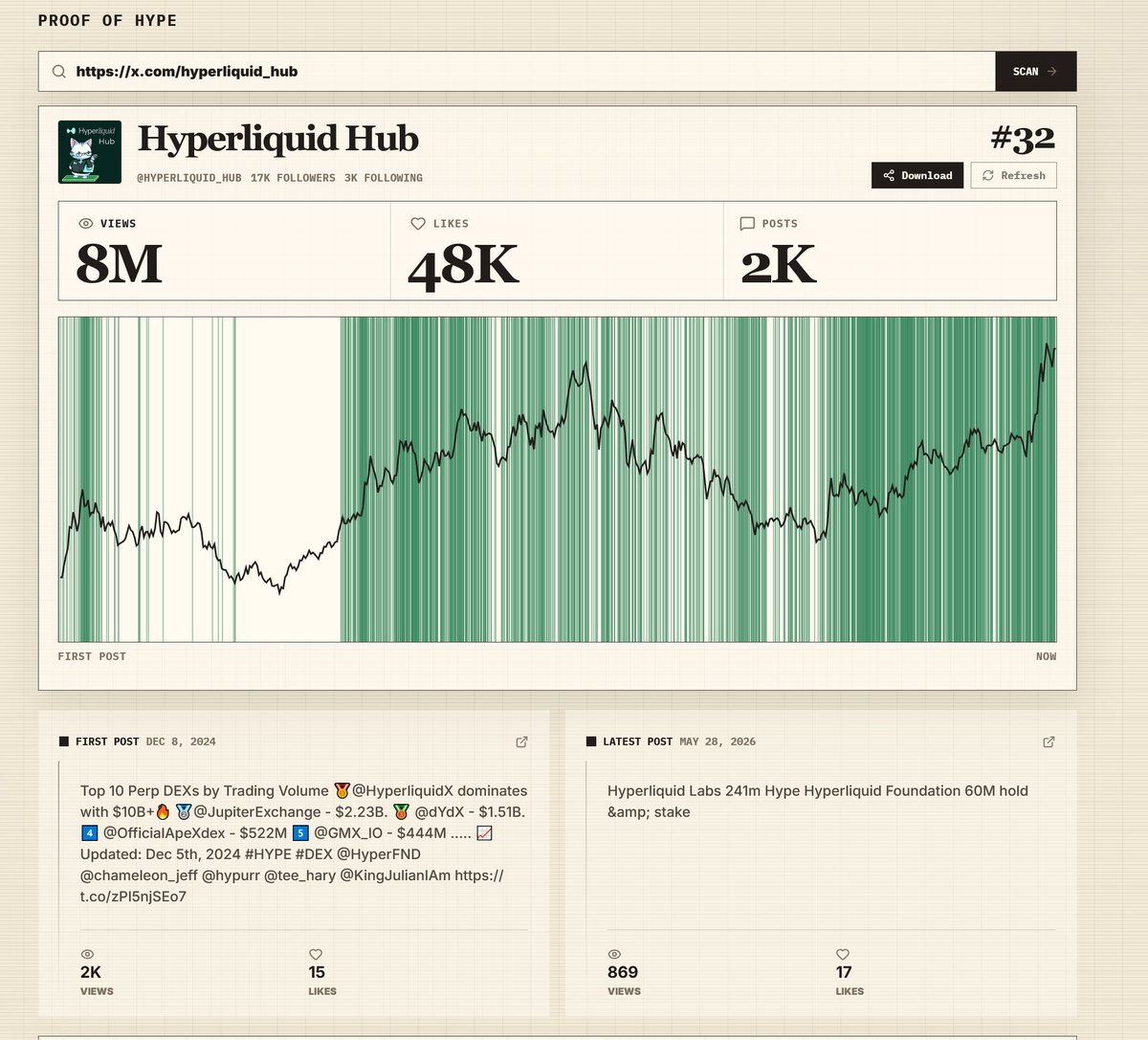The width and height of the screenshot is (1148, 1040).
Task: Click the @HYPERLIQUID_HUB handle text
Action: [189, 178]
